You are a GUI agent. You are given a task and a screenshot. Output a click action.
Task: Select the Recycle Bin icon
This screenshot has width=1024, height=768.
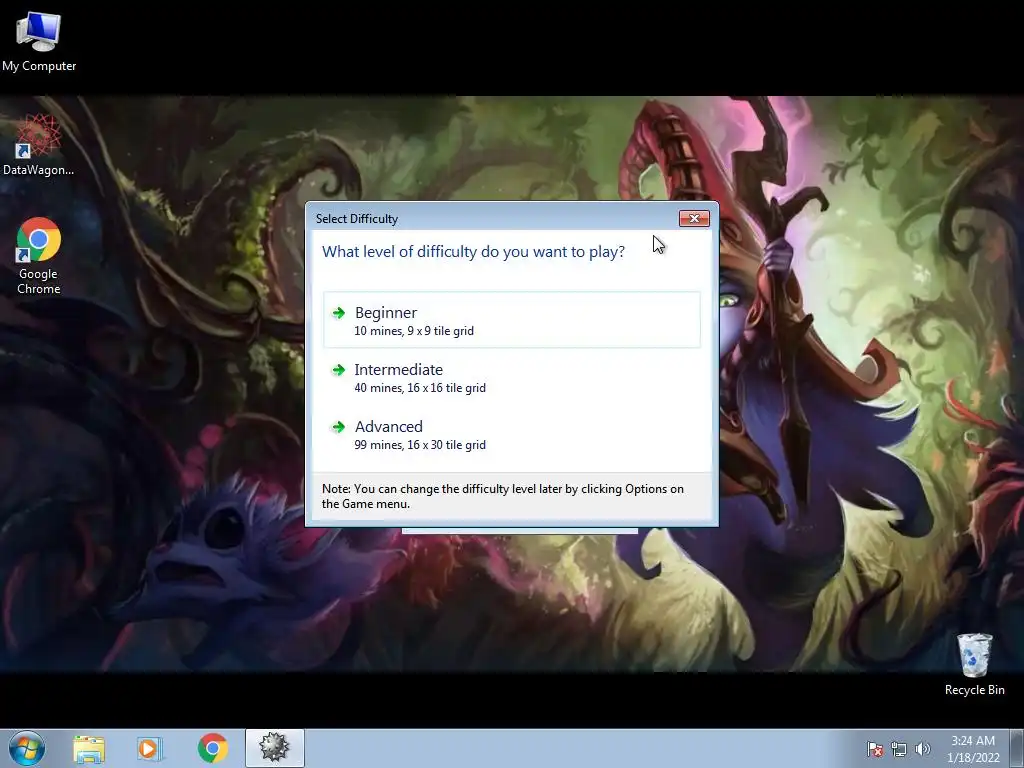point(974,664)
